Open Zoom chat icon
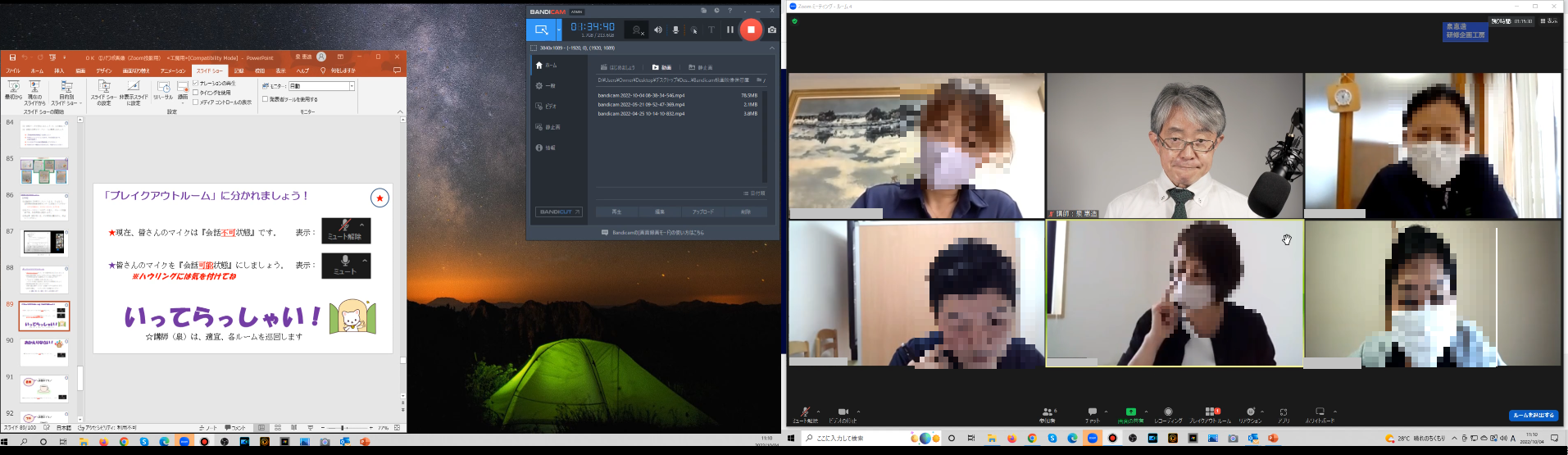 pos(1093,415)
